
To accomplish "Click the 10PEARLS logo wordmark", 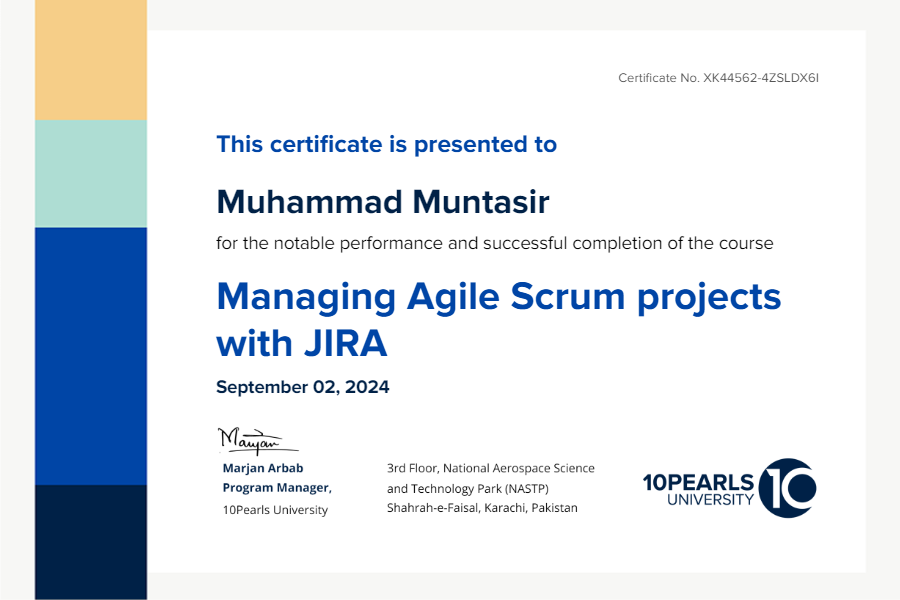I will pyautogui.click(x=698, y=482).
